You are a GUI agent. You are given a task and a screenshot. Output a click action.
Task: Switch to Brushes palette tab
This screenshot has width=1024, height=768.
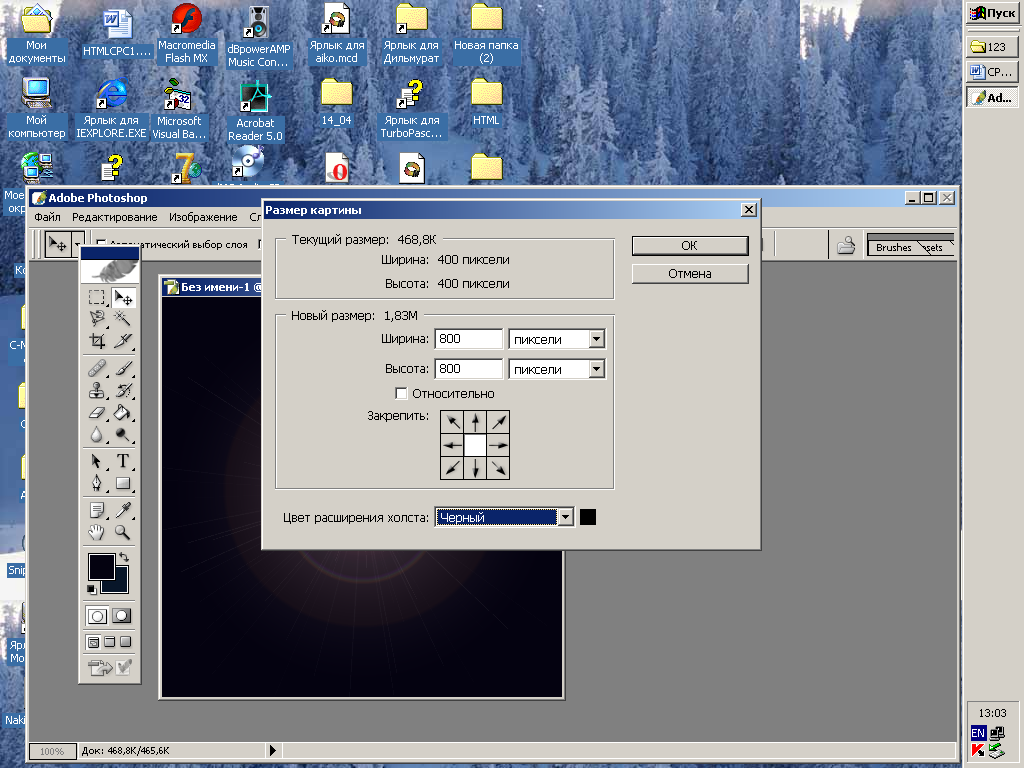[x=893, y=248]
